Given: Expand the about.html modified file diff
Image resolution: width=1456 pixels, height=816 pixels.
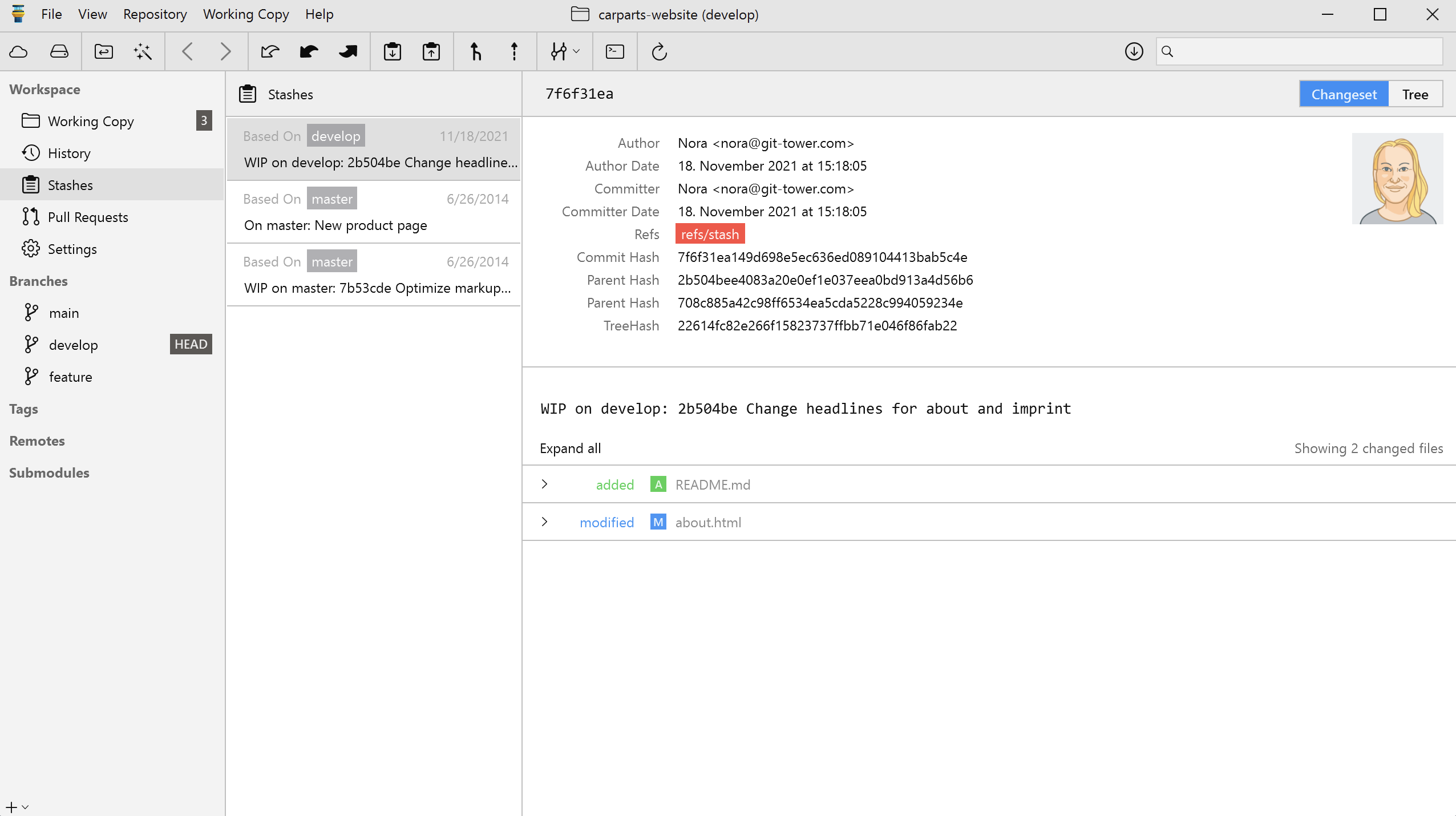Looking at the screenshot, I should pos(544,522).
